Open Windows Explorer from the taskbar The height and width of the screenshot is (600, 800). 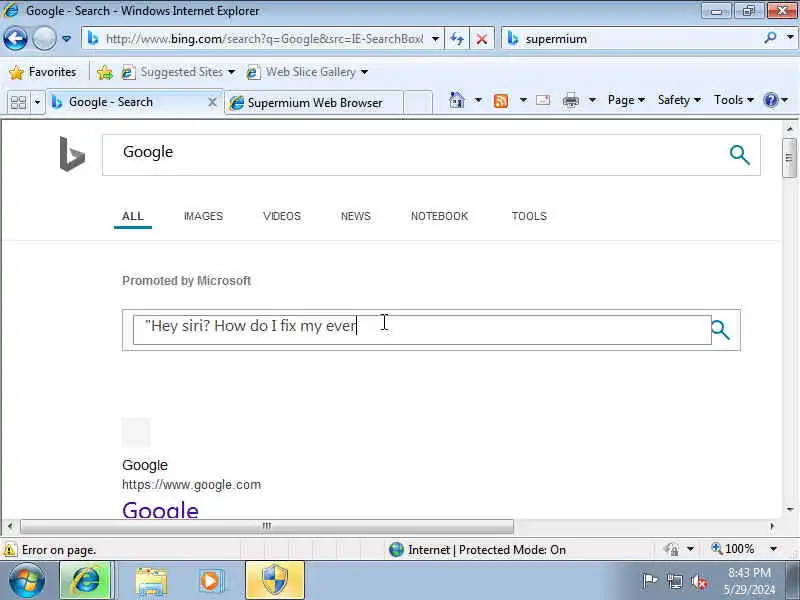pos(151,581)
